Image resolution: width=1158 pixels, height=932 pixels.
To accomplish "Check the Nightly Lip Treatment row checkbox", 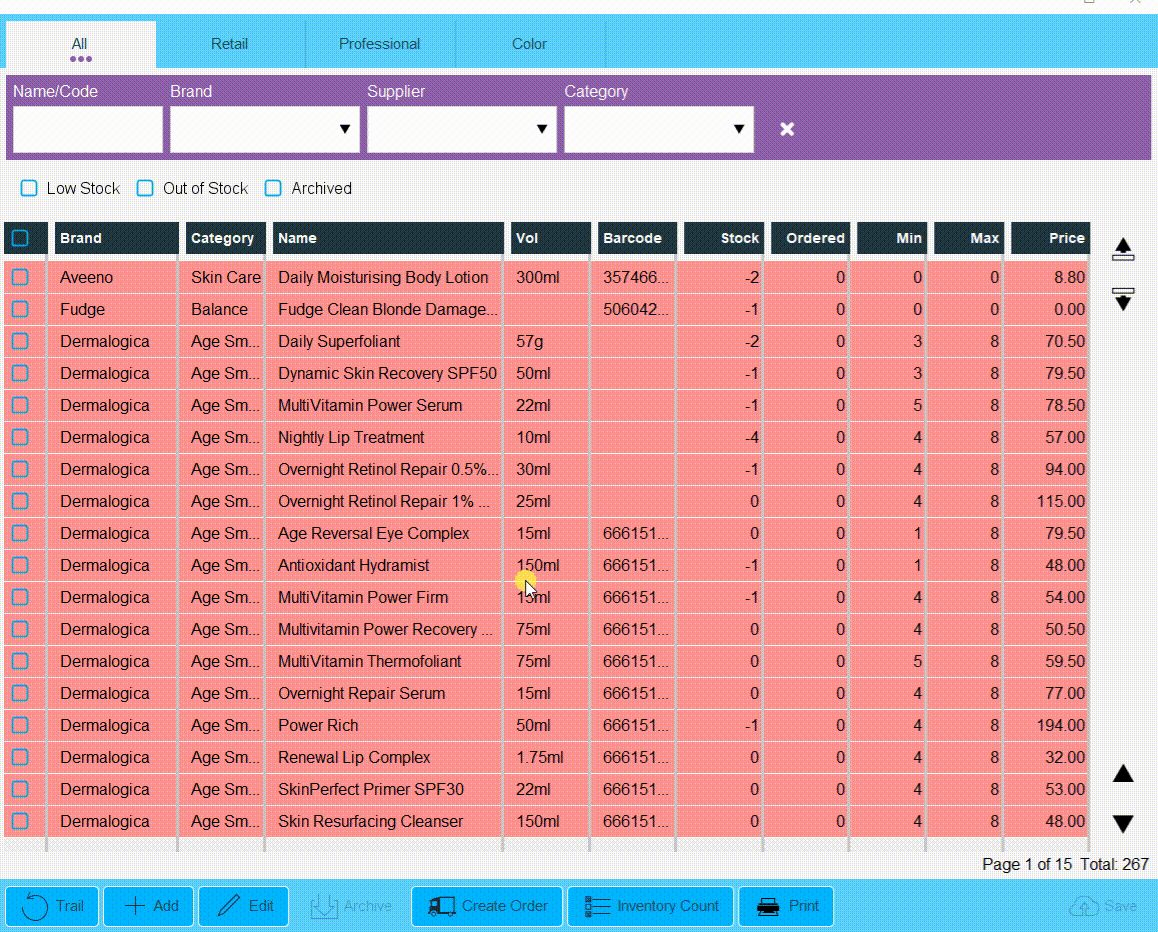I will coord(20,437).
